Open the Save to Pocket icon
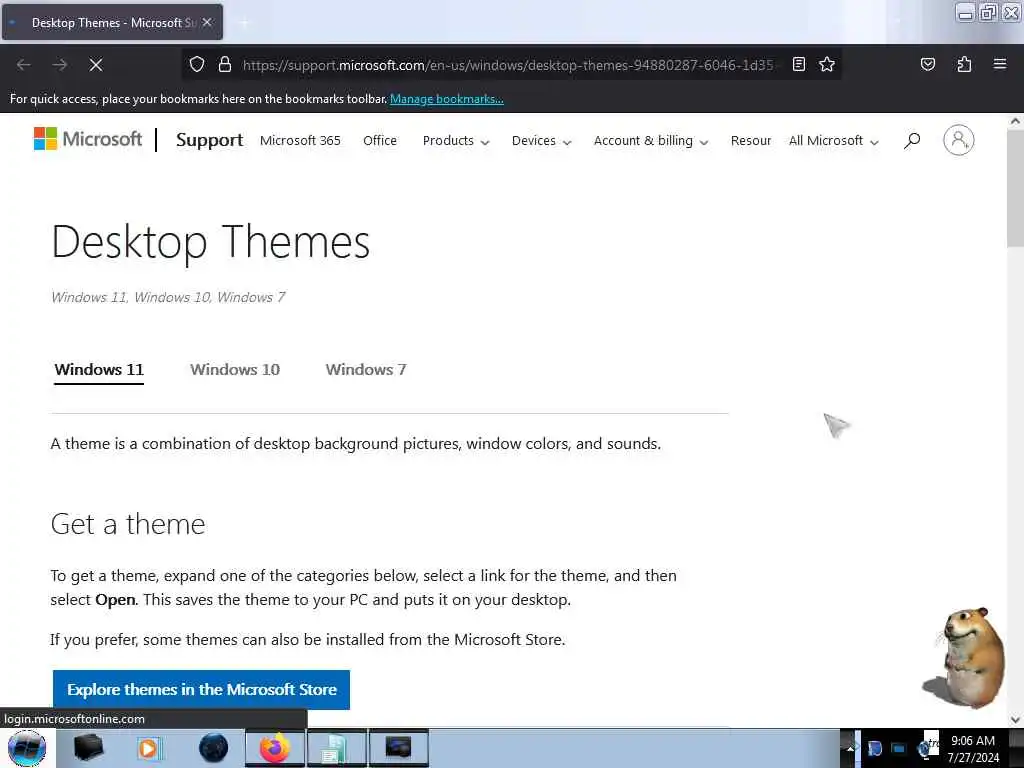 927,64
